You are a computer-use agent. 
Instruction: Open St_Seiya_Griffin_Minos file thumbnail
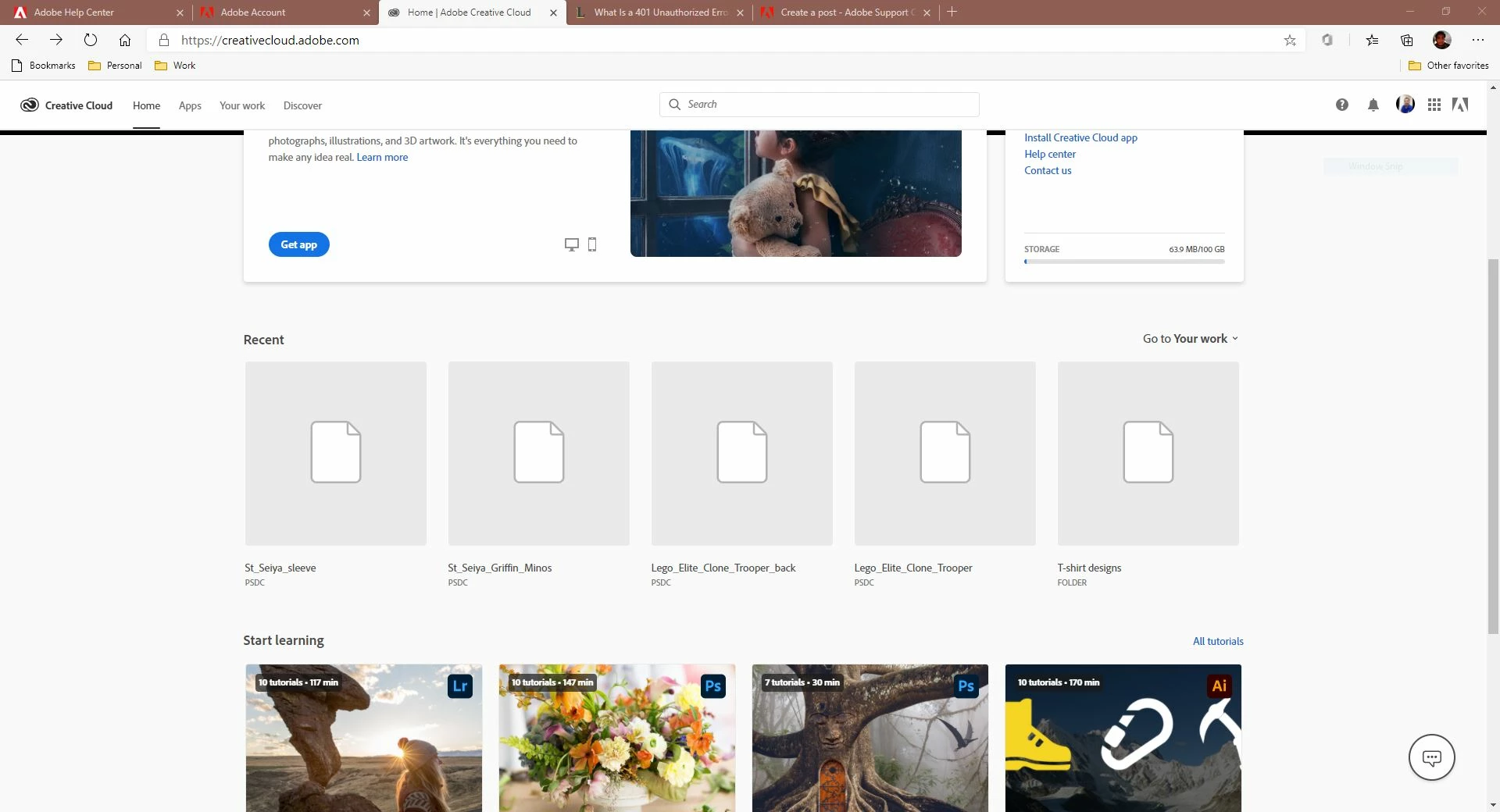pos(539,454)
